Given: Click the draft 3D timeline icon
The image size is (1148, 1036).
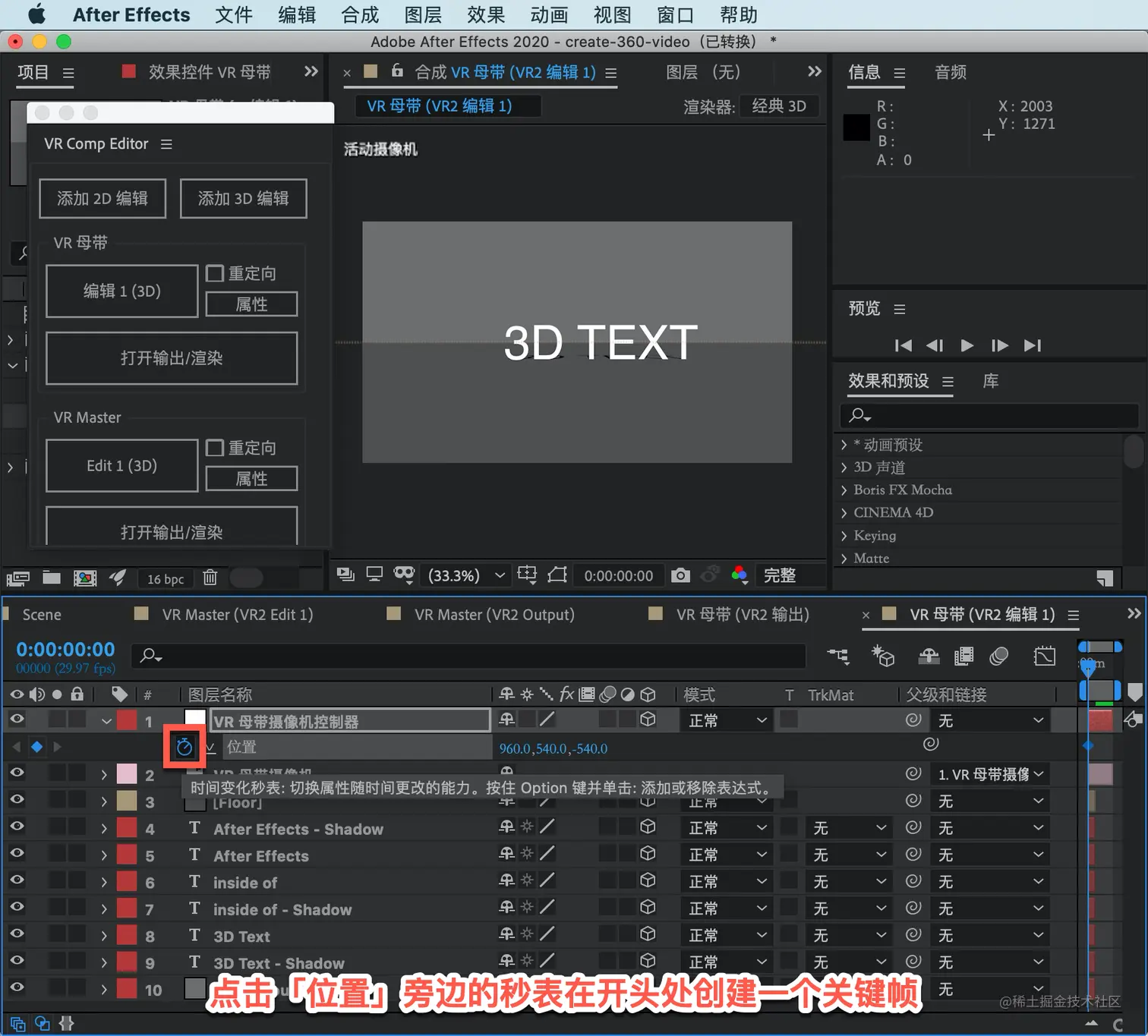Looking at the screenshot, I should click(x=883, y=656).
